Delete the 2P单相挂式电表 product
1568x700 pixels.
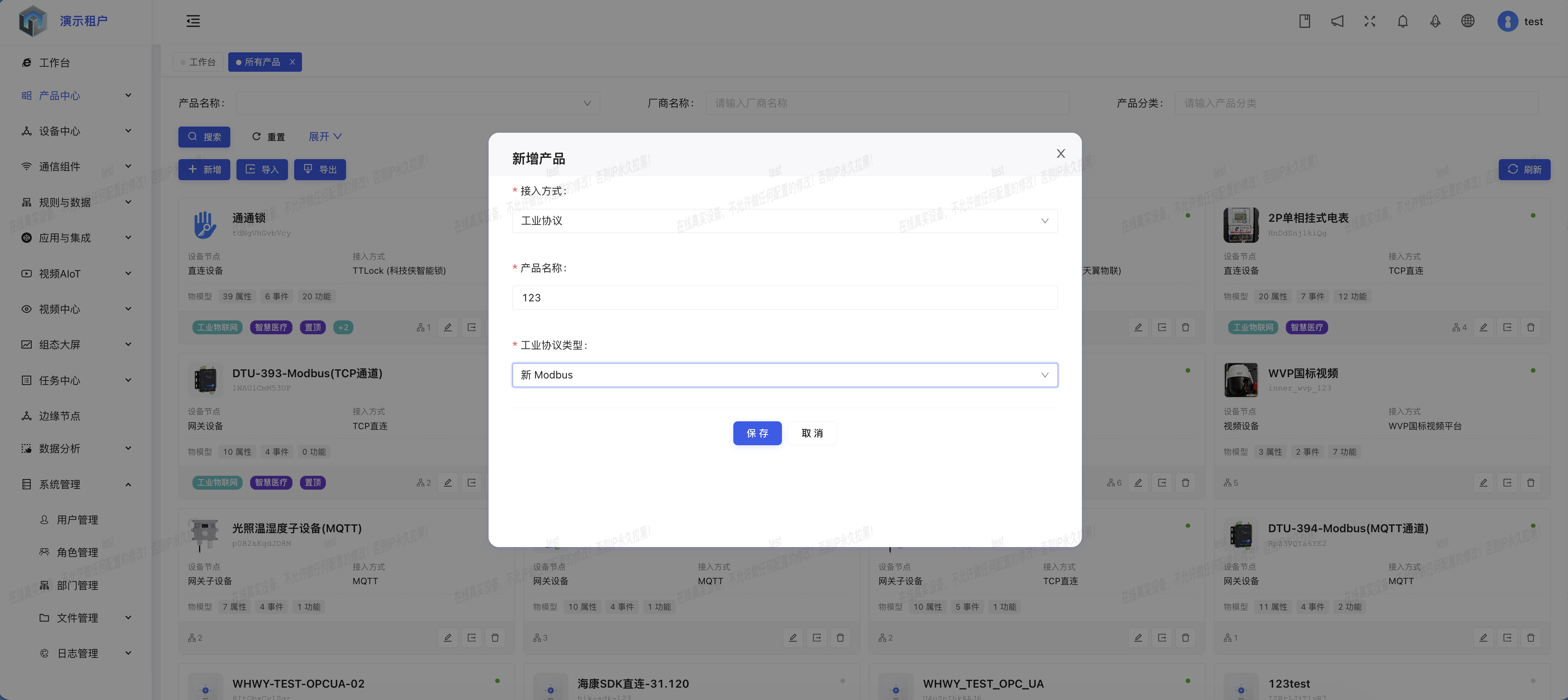point(1530,327)
